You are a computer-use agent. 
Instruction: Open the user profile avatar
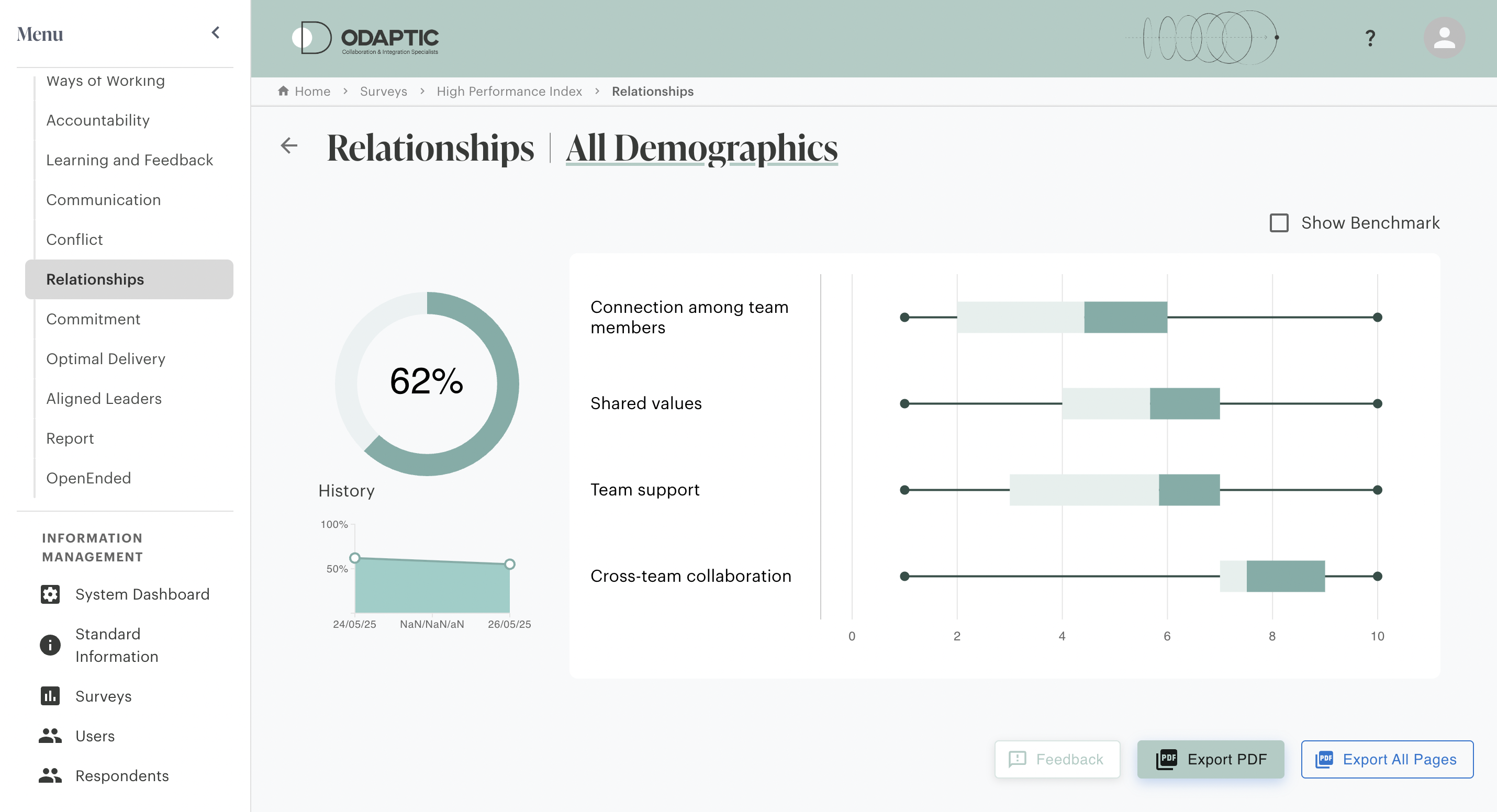[1444, 38]
